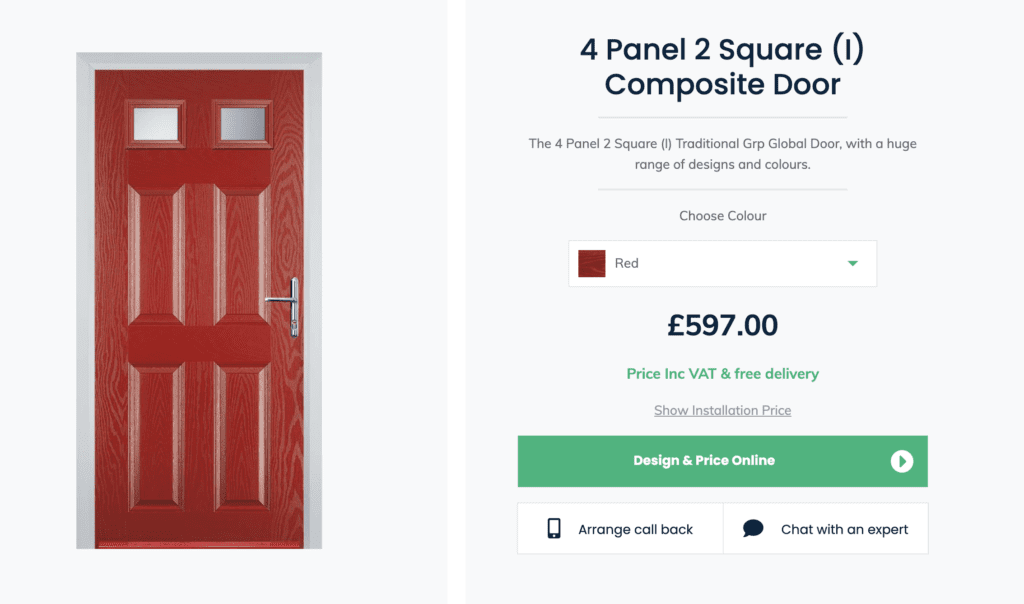Click the left square glass pane on door
Screen dimensions: 1024x604
pyautogui.click(x=155, y=123)
